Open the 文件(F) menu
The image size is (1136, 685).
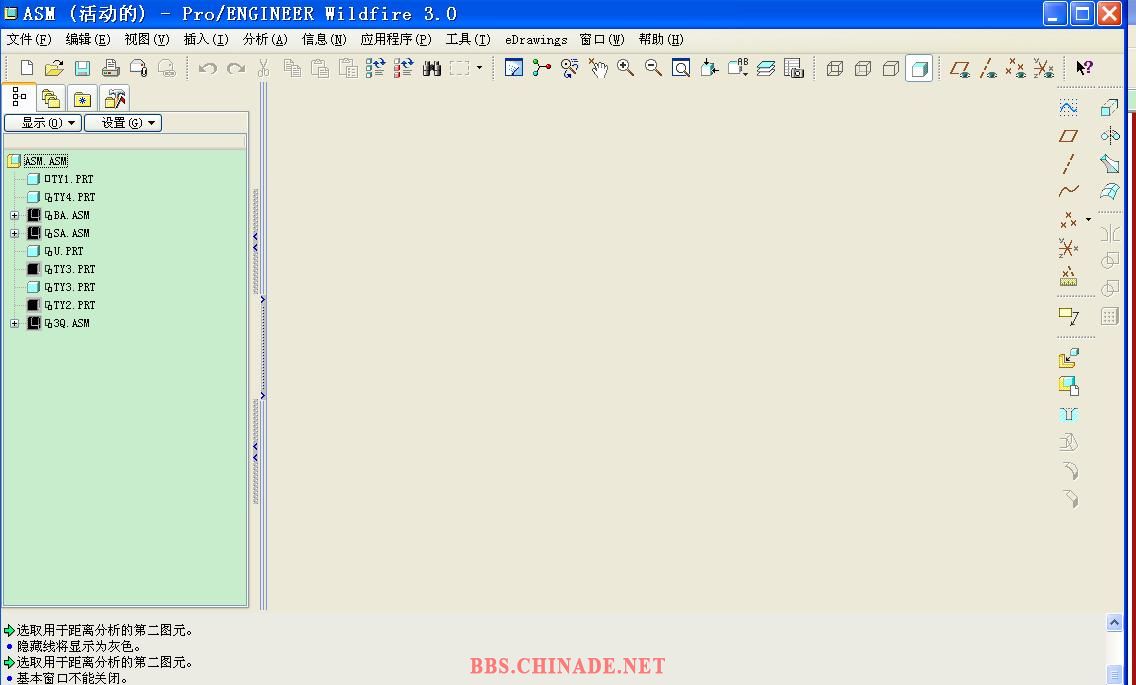29,39
